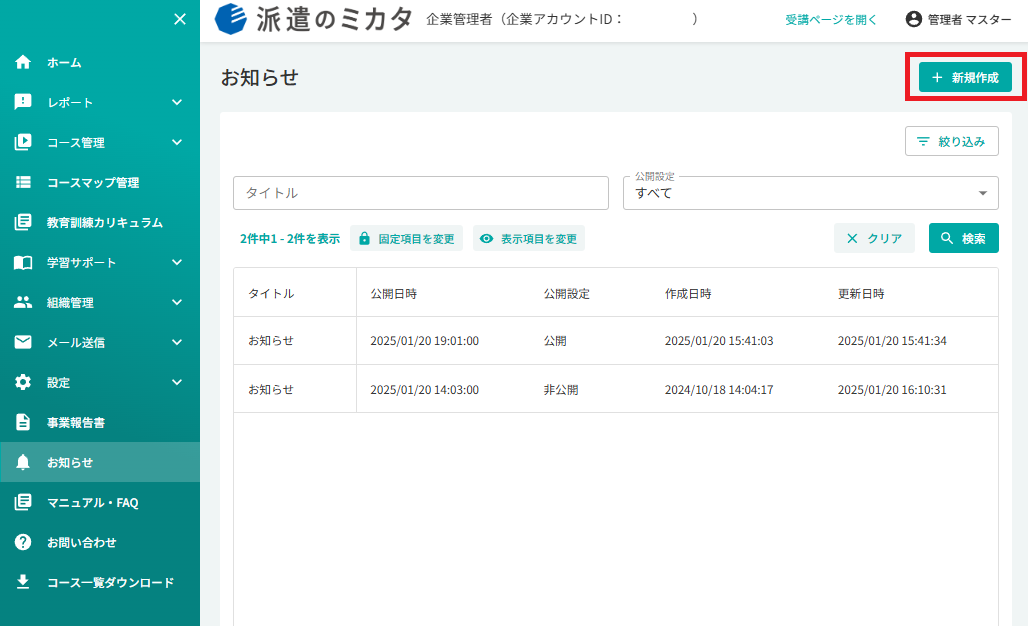1028x626 pixels.
Task: Open 事業報告書 menu item
Action: [100, 422]
